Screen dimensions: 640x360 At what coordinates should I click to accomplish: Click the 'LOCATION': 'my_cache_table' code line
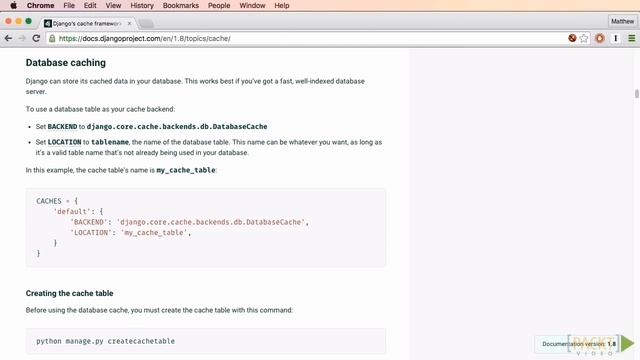pos(131,233)
